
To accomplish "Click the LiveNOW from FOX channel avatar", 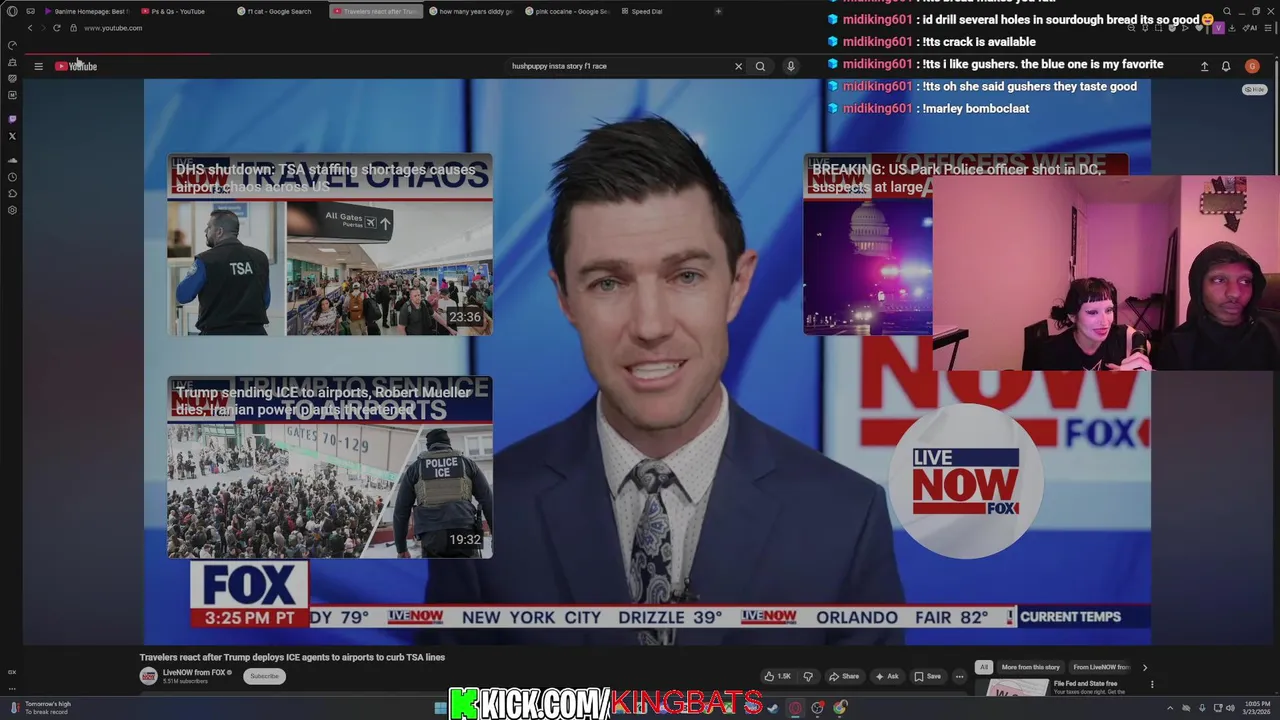I will (148, 676).
